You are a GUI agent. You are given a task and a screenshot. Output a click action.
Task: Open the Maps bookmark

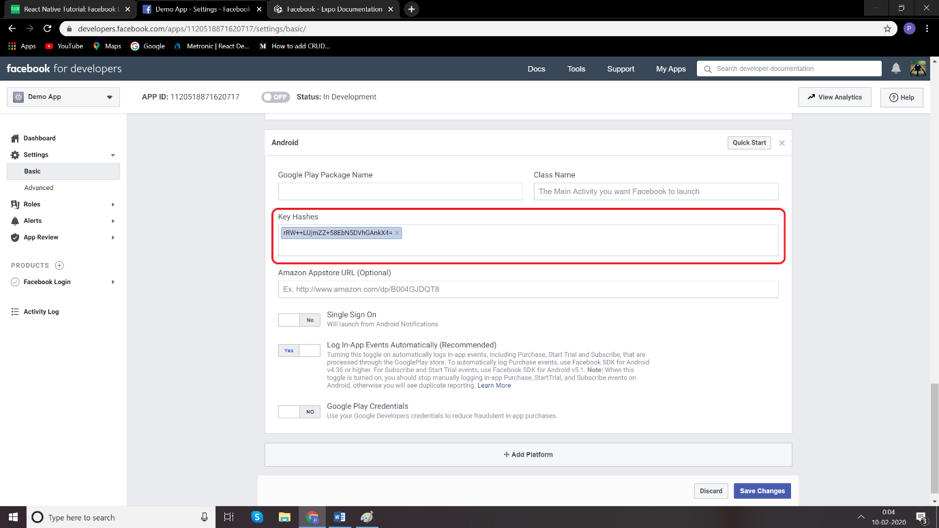107,46
